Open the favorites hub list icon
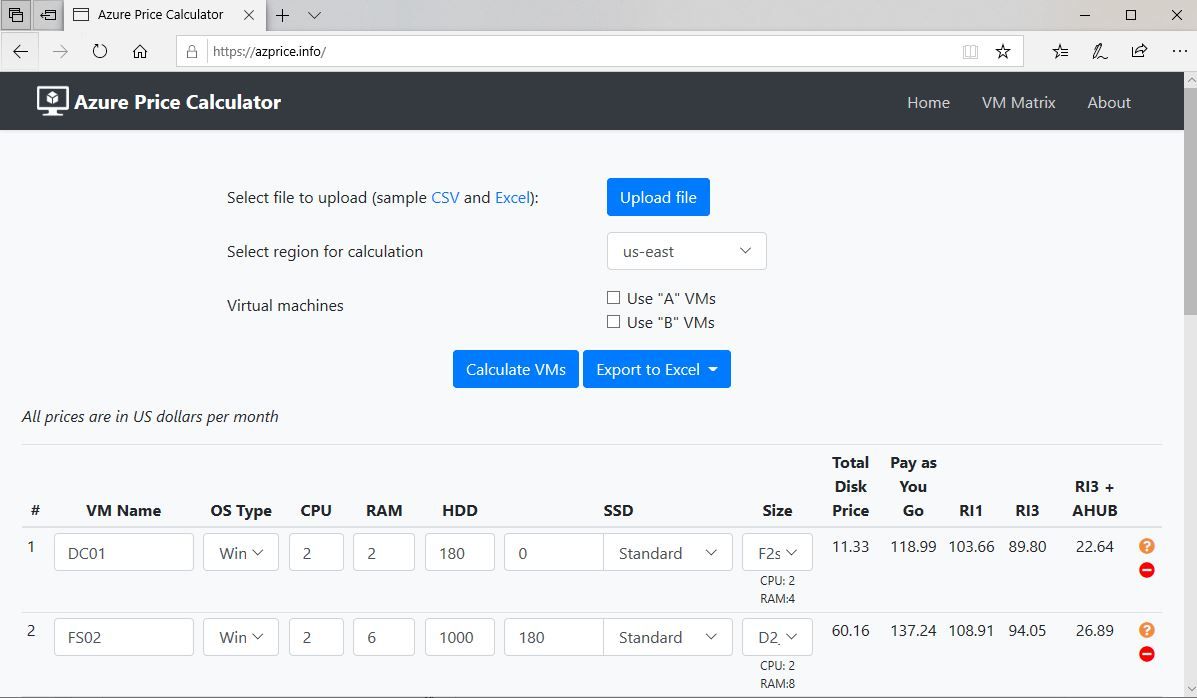The width and height of the screenshot is (1197, 698). pos(1059,51)
